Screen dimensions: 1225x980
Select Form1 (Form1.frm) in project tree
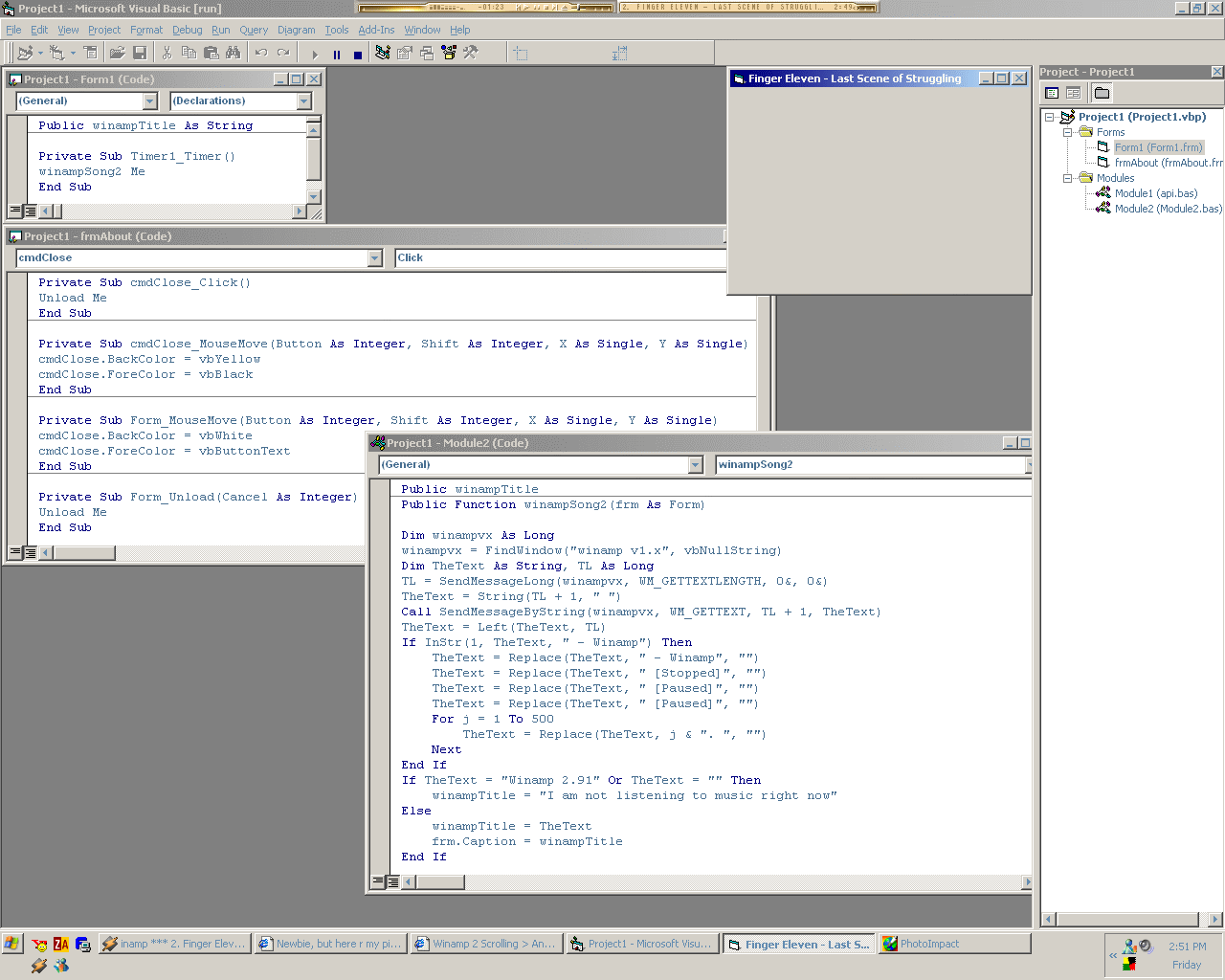click(x=1158, y=147)
